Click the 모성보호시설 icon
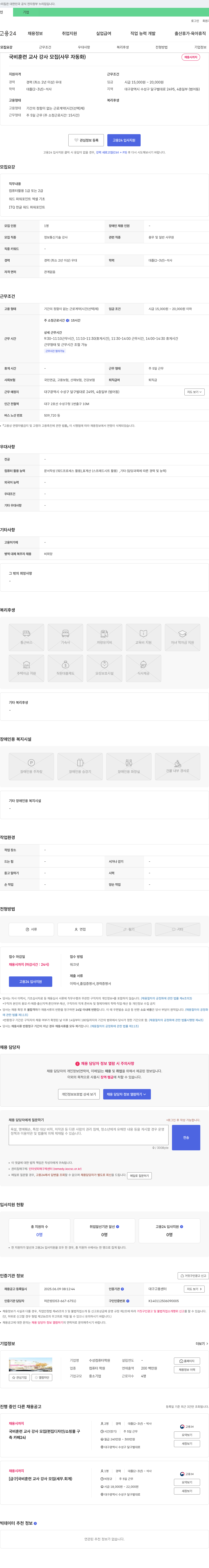Image resolution: width=209 pixels, height=1568 pixels. click(x=104, y=668)
